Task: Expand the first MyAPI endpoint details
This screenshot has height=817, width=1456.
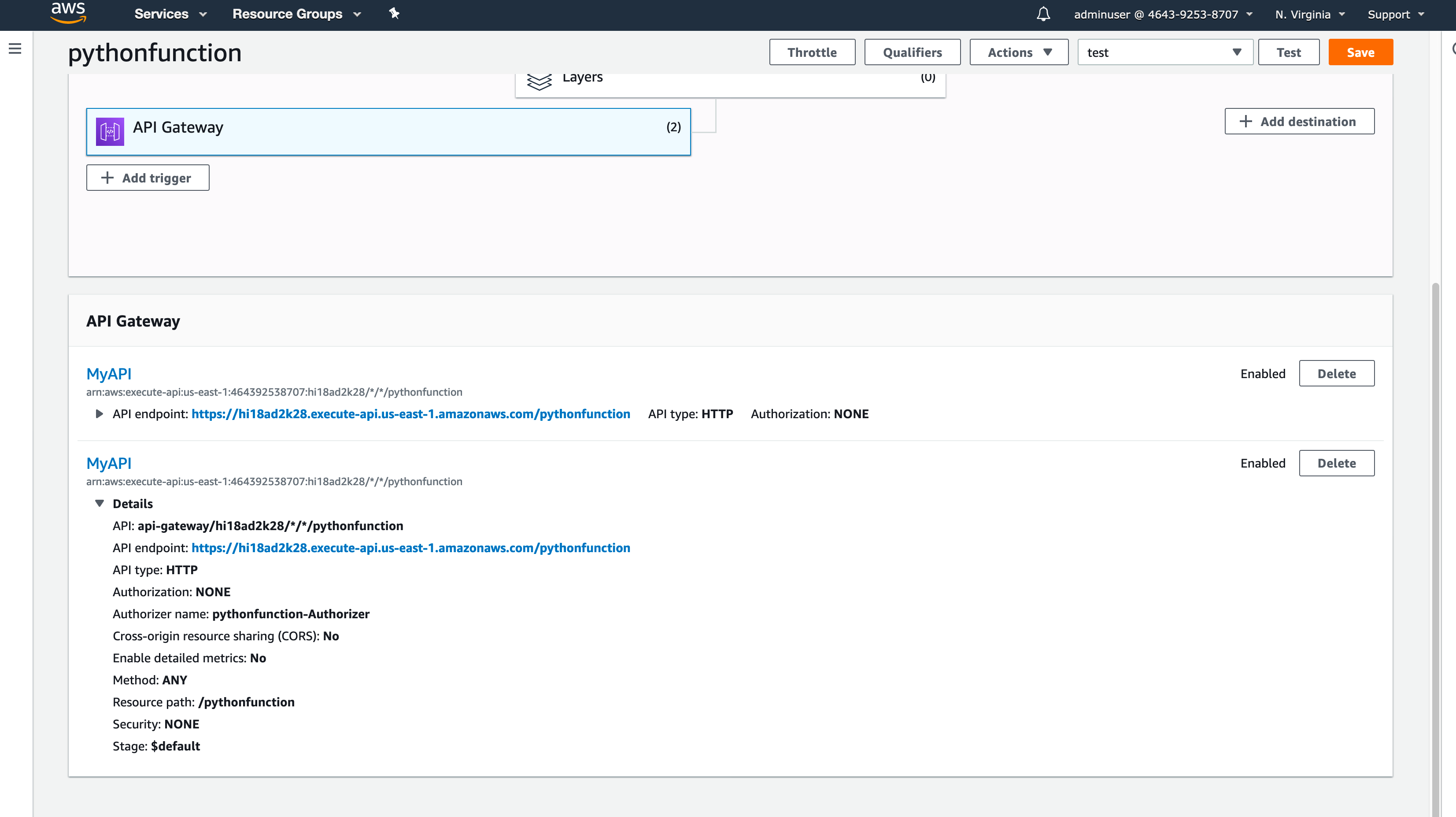Action: coord(99,413)
